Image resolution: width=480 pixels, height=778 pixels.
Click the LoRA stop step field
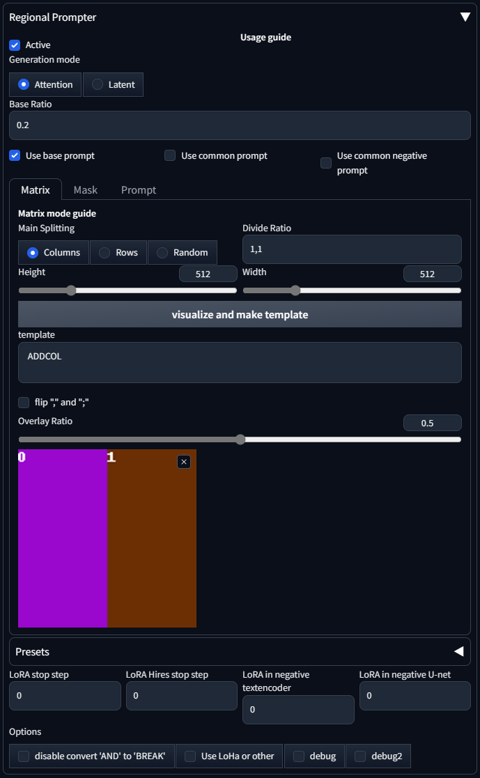[x=65, y=696]
